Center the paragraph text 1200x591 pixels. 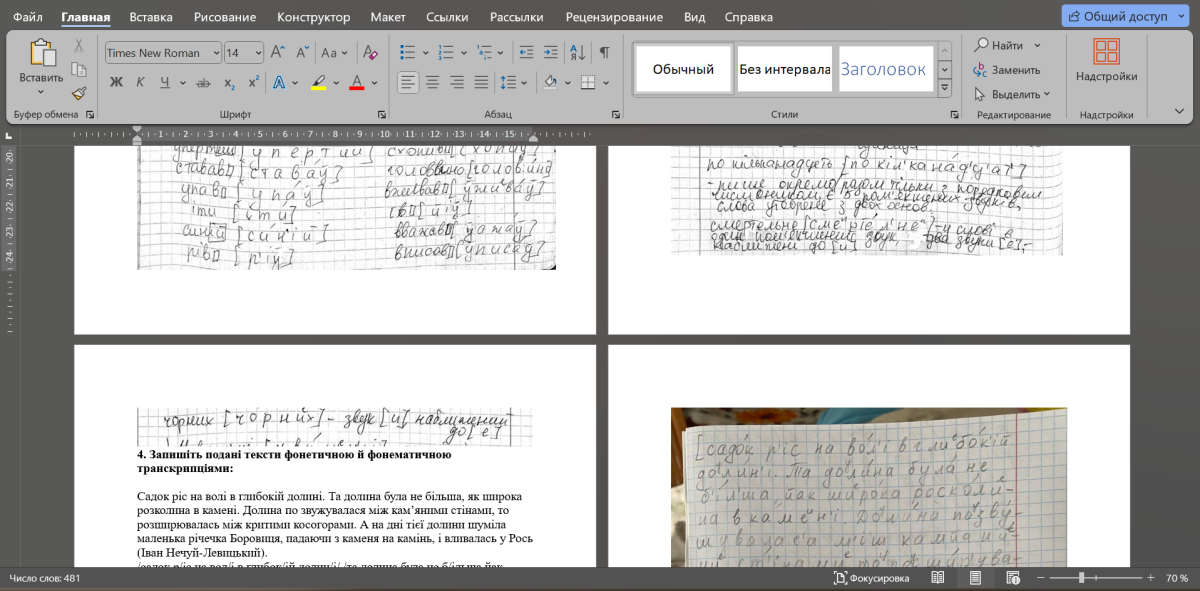click(433, 82)
